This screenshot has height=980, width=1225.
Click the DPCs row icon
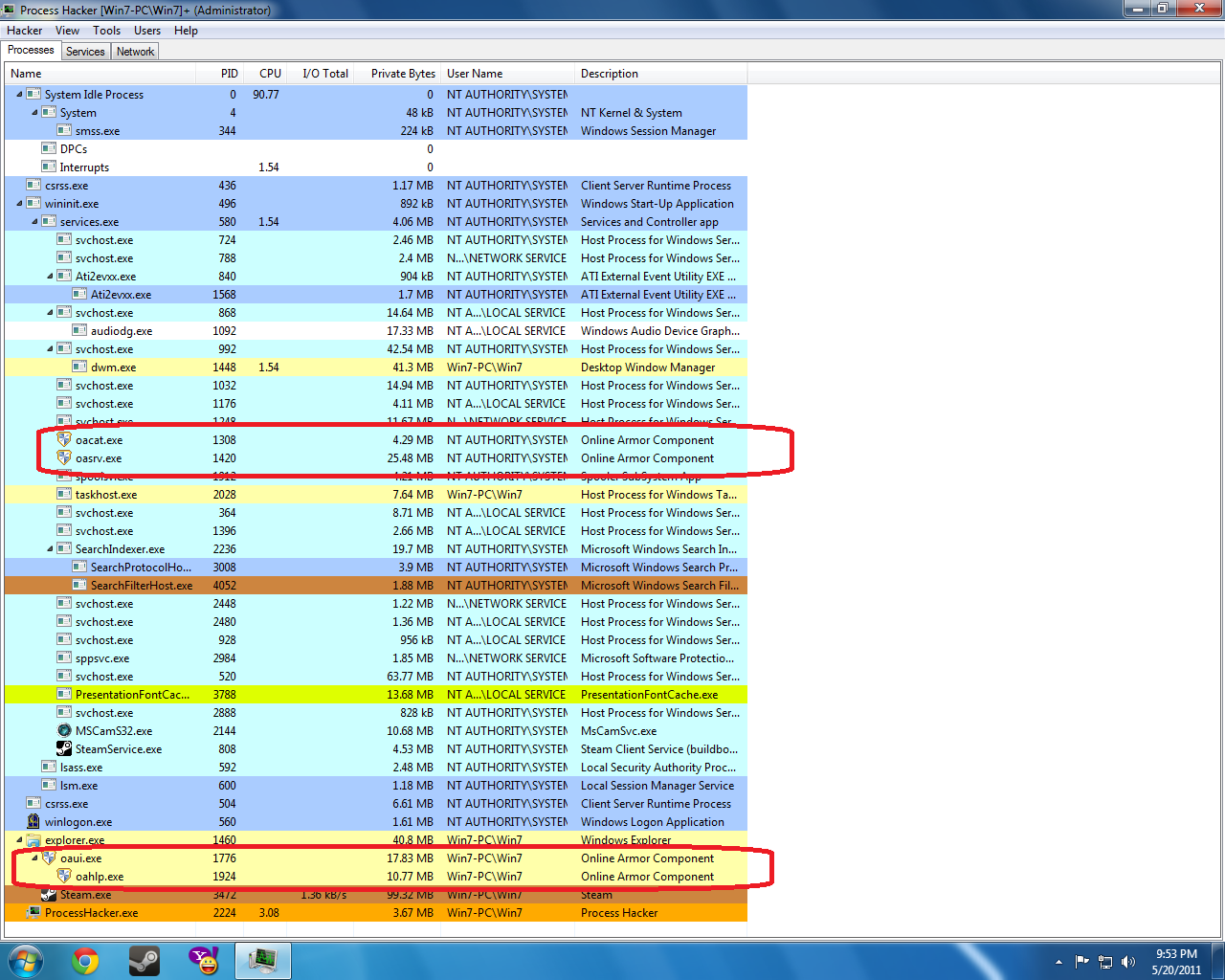click(49, 149)
